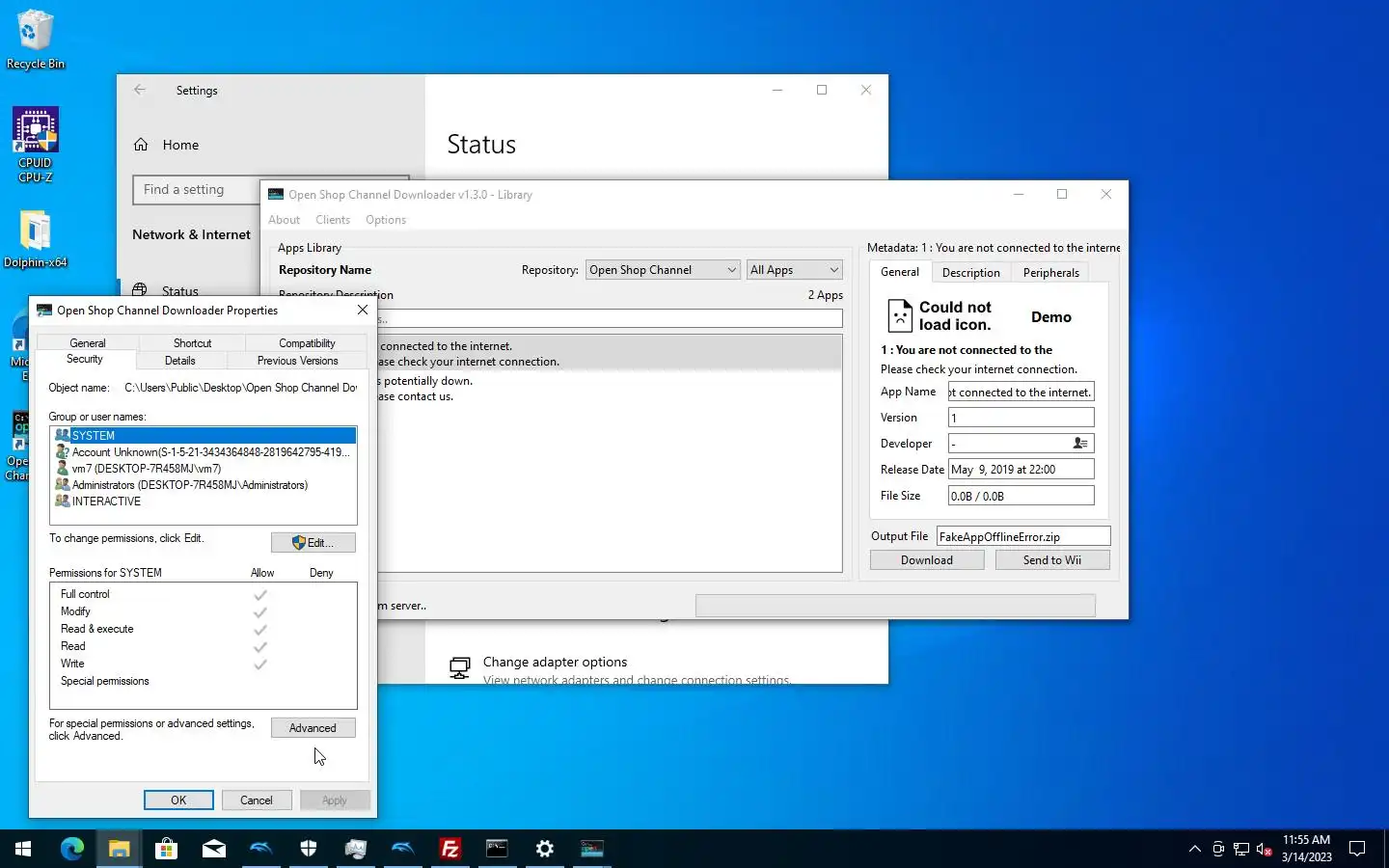Image resolution: width=1389 pixels, height=868 pixels.
Task: Switch to the Shortcut tab in Properties
Action: coord(192,343)
